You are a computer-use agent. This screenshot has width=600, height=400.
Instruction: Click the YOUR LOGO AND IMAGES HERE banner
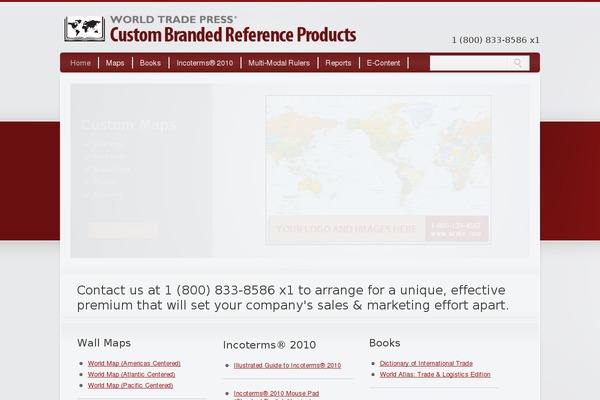[347, 229]
